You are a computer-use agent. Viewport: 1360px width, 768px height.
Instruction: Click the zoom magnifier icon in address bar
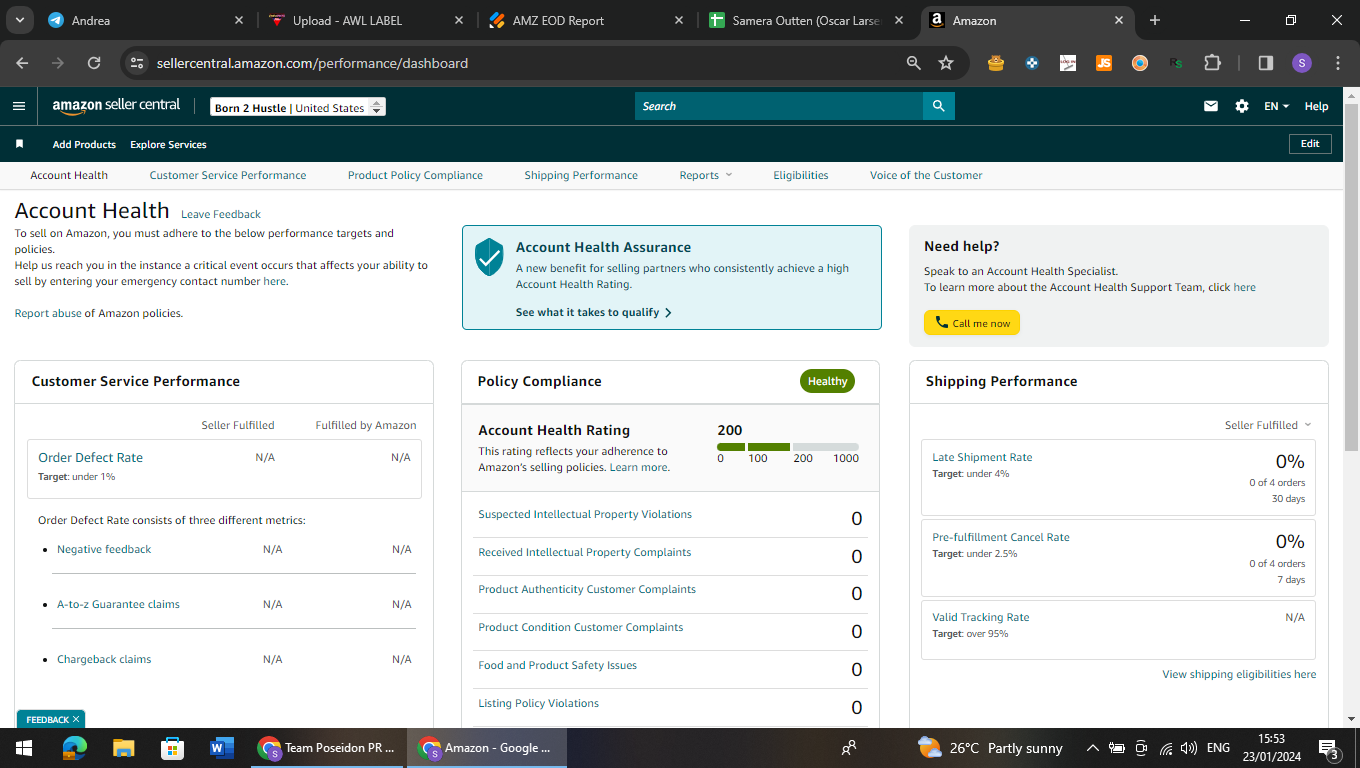point(913,63)
